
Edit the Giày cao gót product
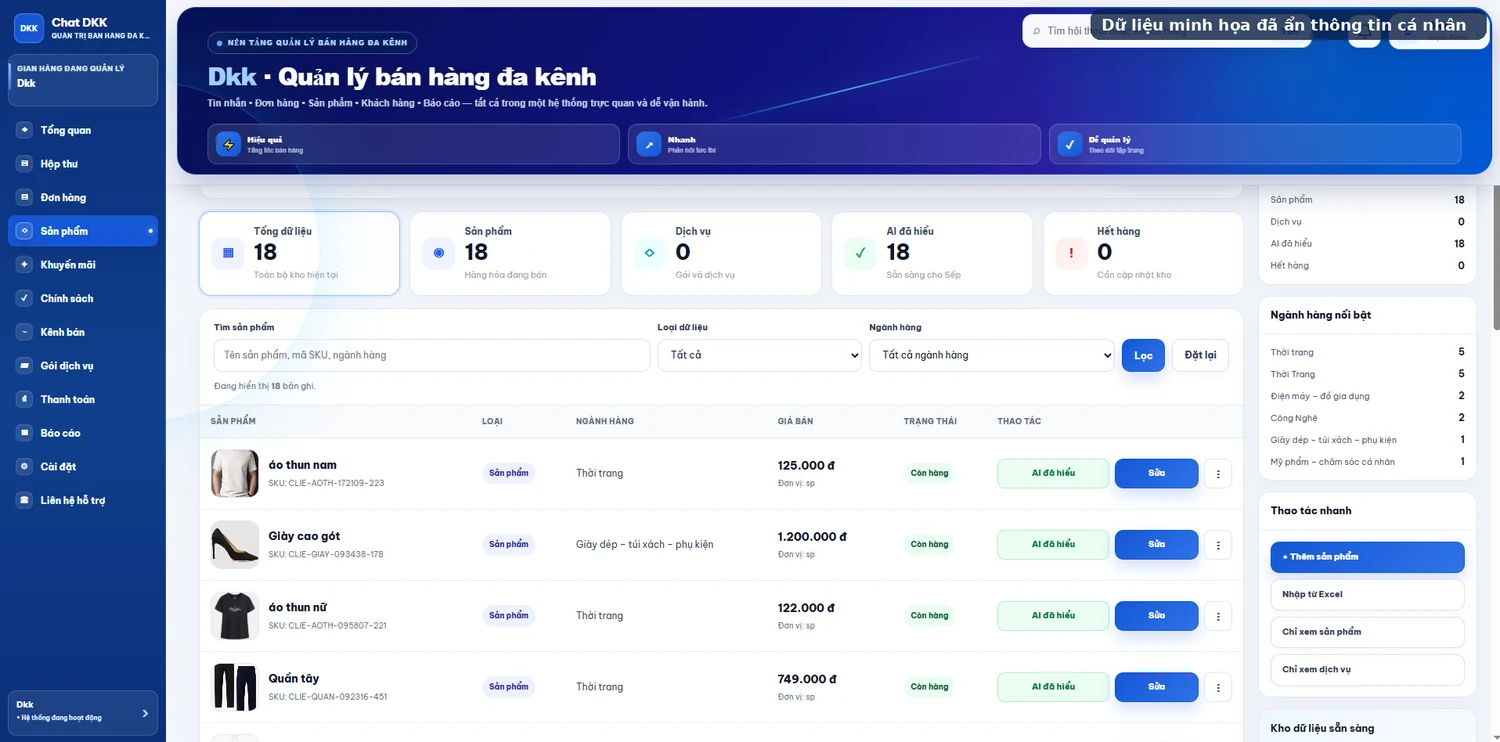pos(1156,545)
